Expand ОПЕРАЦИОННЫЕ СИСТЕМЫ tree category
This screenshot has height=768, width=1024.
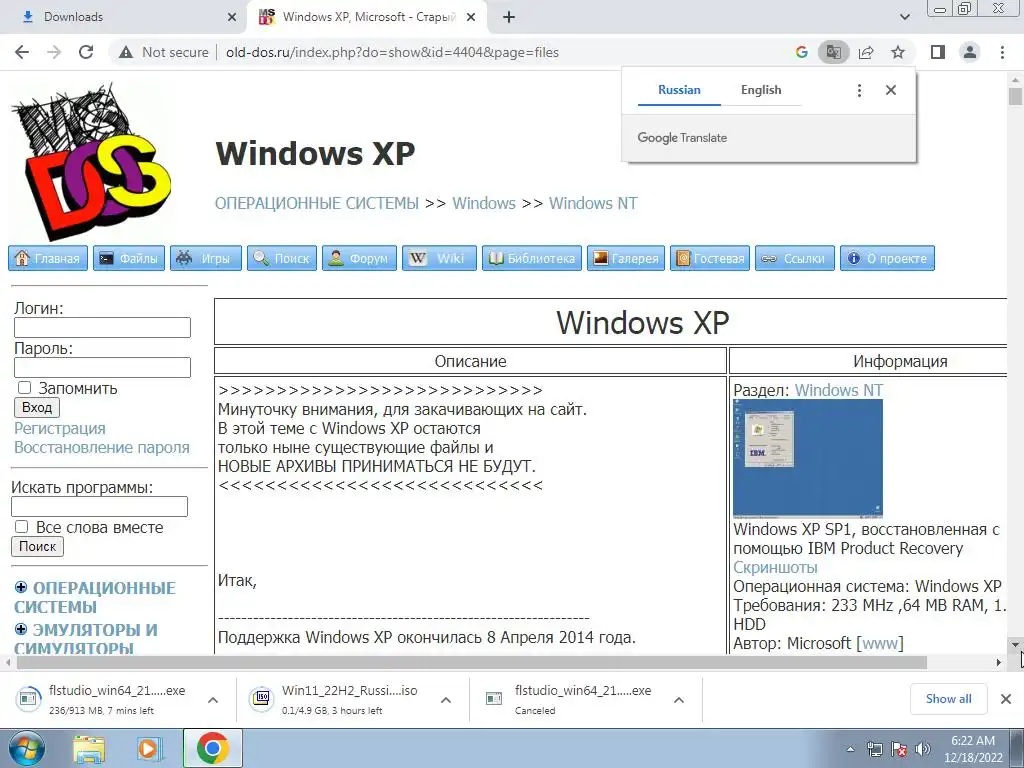pos(21,587)
